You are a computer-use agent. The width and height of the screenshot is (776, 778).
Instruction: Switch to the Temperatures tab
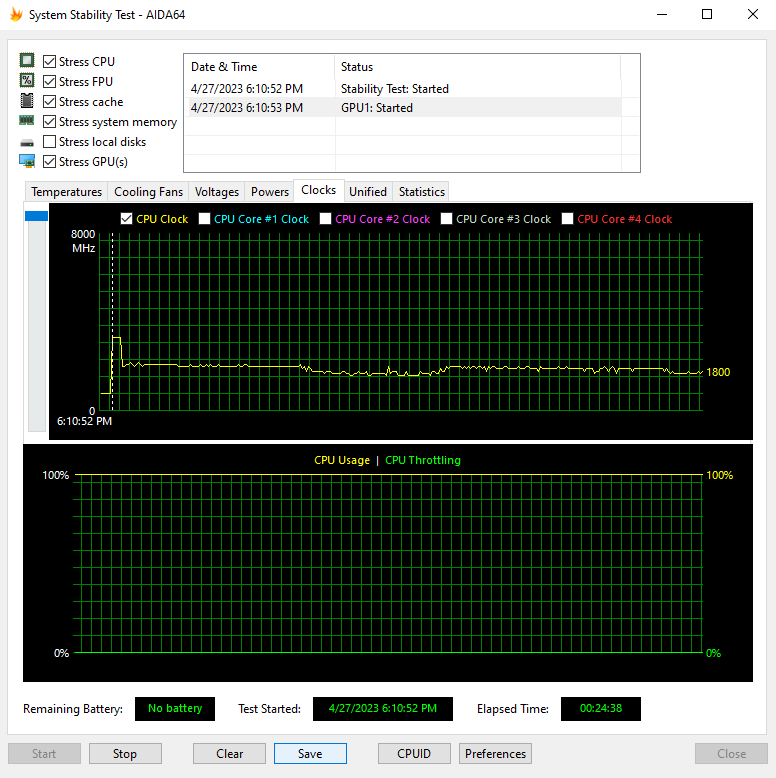click(66, 192)
